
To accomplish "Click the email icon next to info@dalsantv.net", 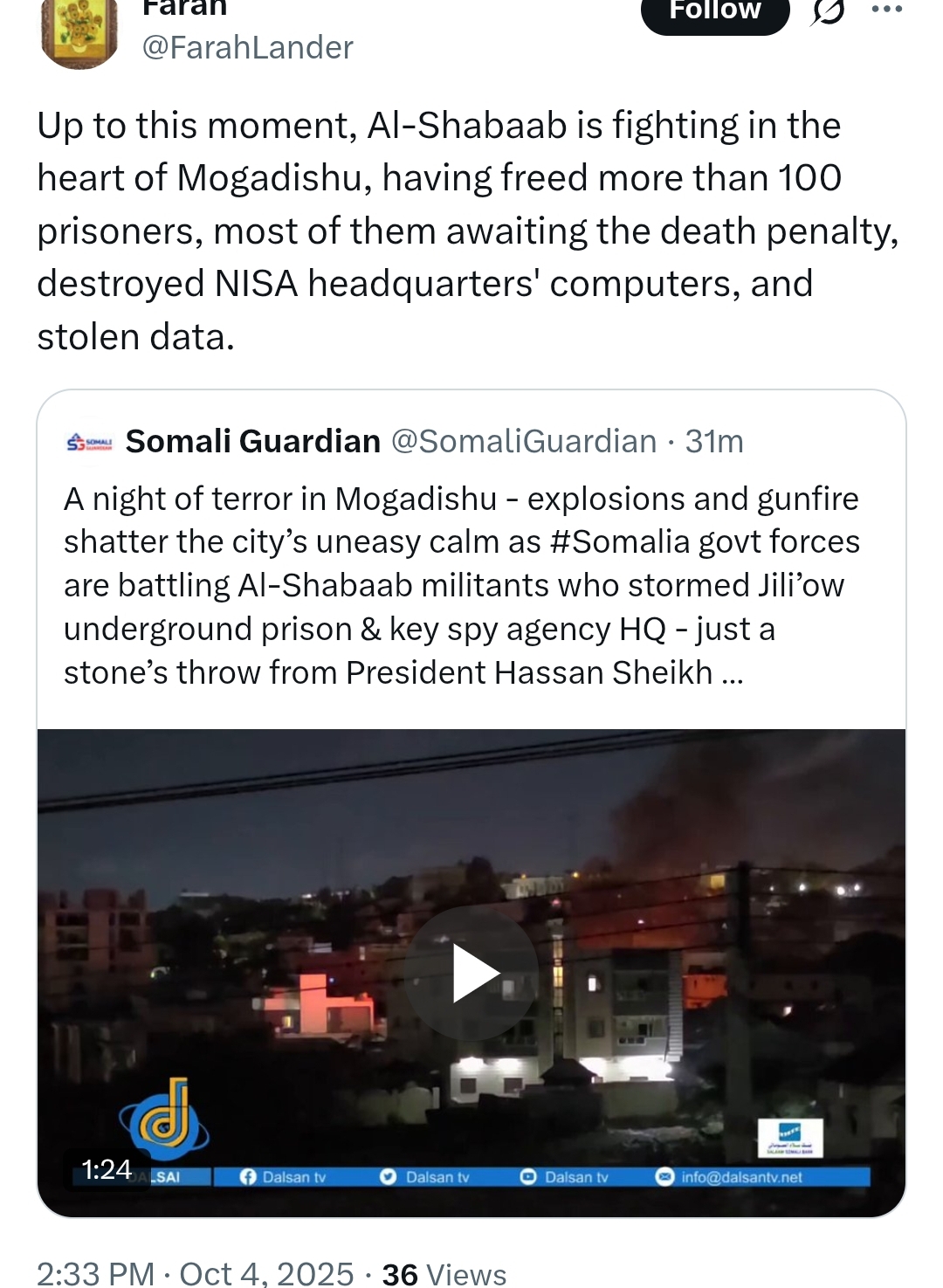I will tap(665, 1177).
